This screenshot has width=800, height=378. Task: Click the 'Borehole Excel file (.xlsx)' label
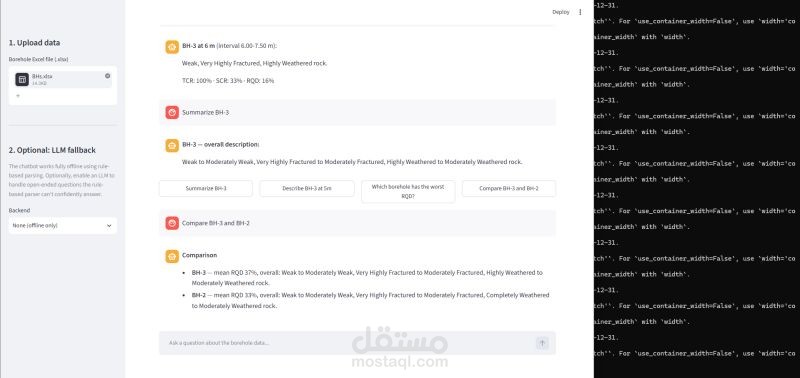pyautogui.click(x=38, y=60)
